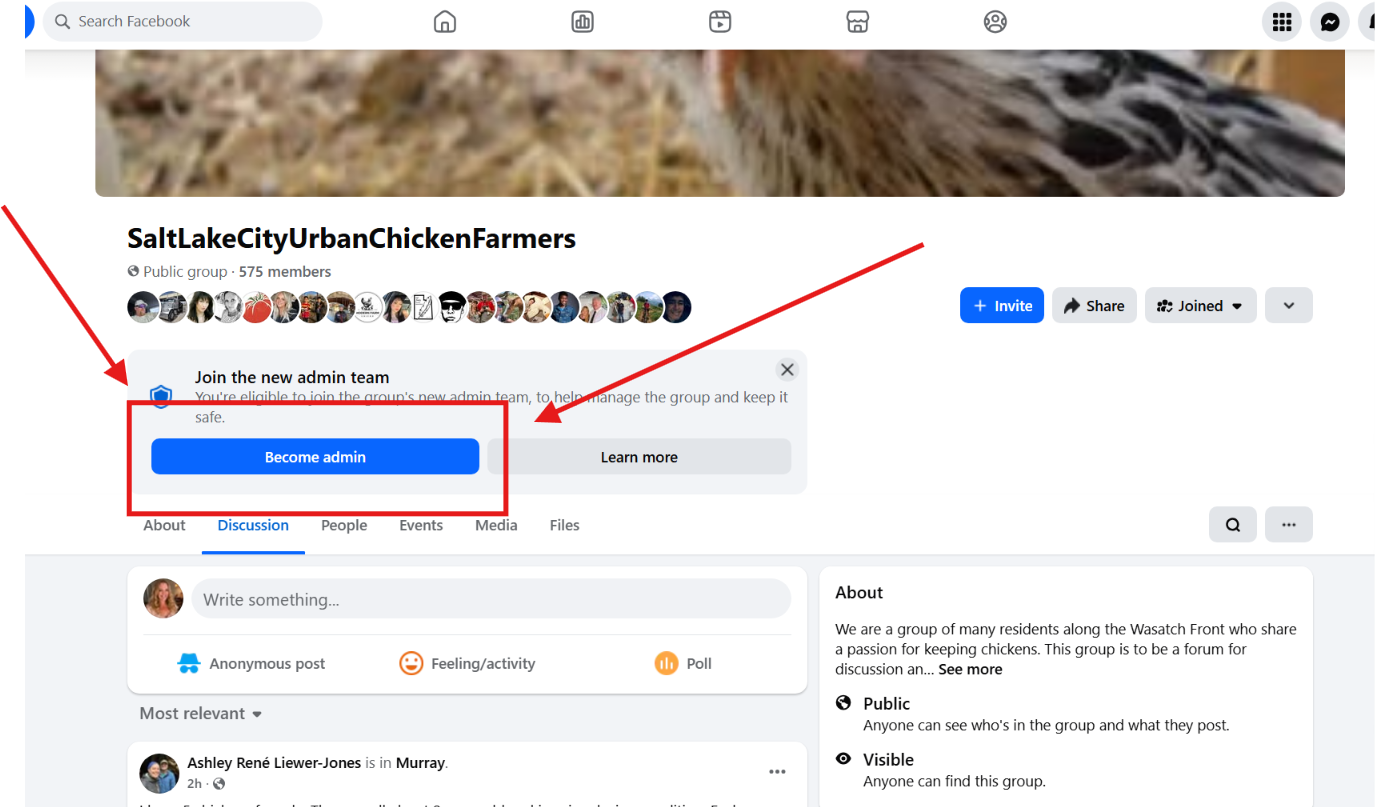The width and height of the screenshot is (1375, 807).
Task: Click the Public globe icon in About
Action: click(843, 703)
